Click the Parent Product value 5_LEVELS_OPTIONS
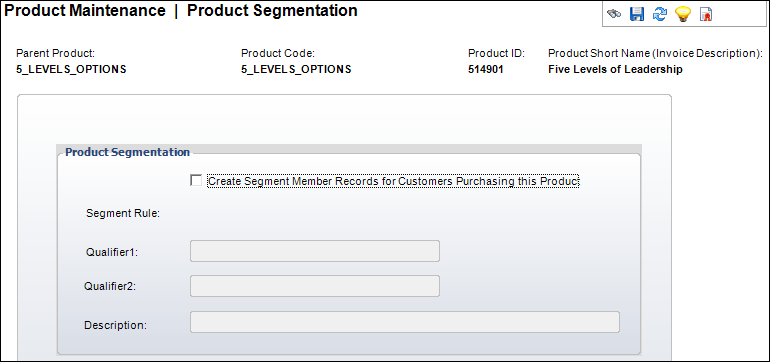The width and height of the screenshot is (770, 362). [x=71, y=69]
